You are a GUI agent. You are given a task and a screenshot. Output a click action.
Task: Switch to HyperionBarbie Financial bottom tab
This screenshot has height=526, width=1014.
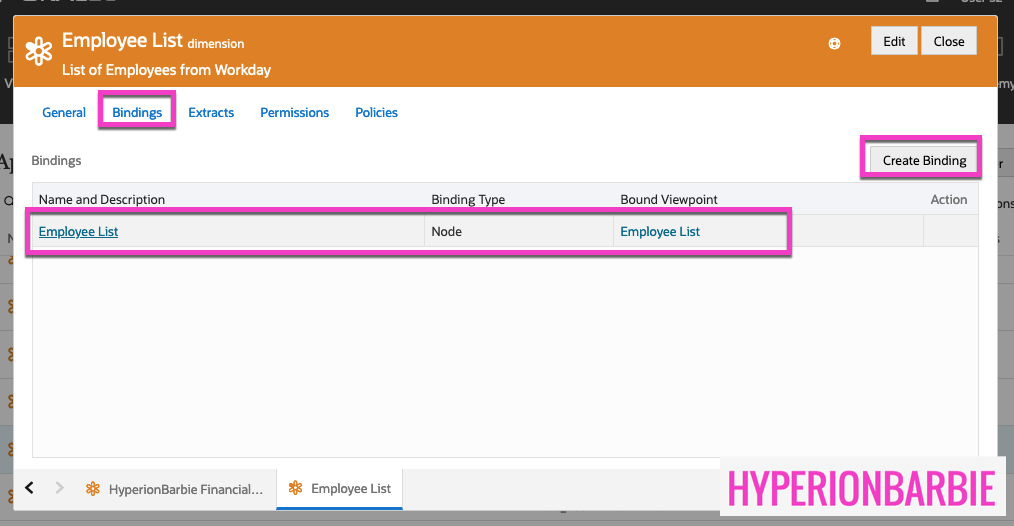tap(186, 489)
